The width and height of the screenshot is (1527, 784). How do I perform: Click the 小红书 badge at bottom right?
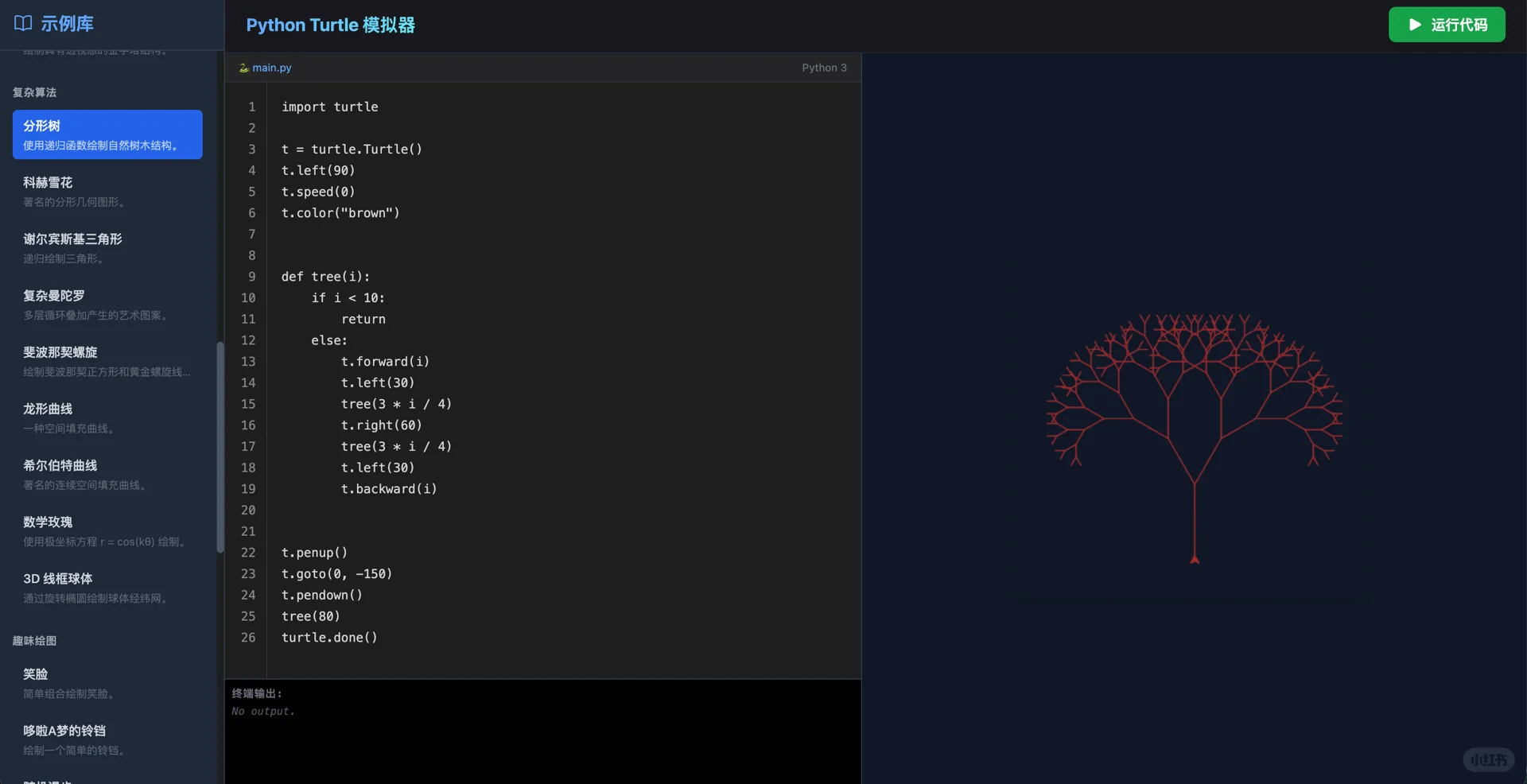point(1488,759)
